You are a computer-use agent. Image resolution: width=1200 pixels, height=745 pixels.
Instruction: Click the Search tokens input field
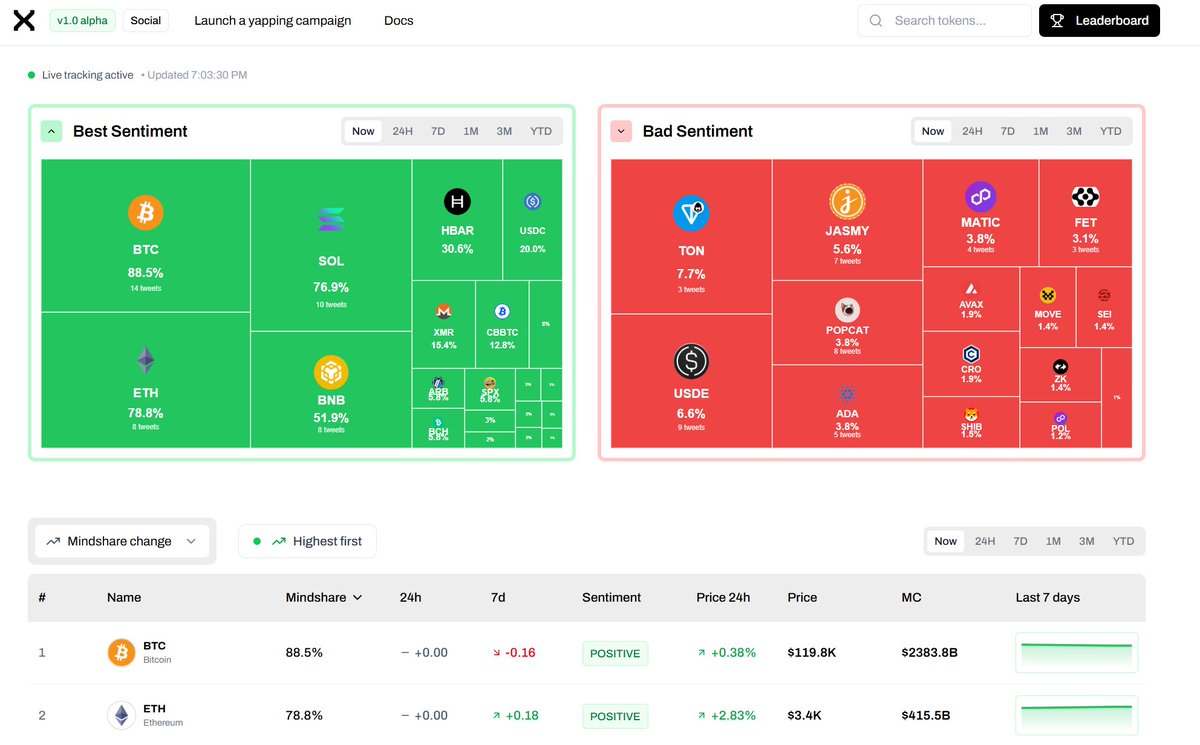[945, 20]
